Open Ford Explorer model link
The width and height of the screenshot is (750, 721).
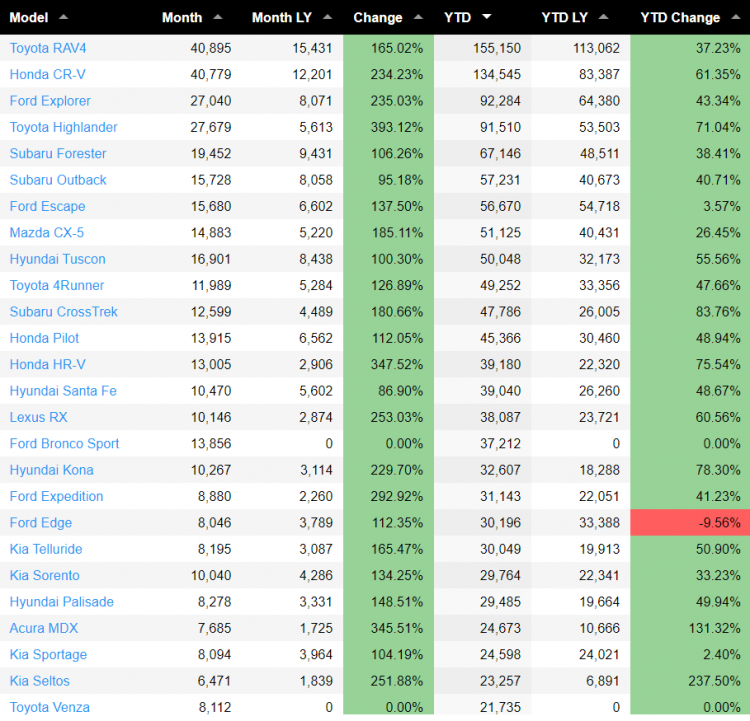point(50,101)
